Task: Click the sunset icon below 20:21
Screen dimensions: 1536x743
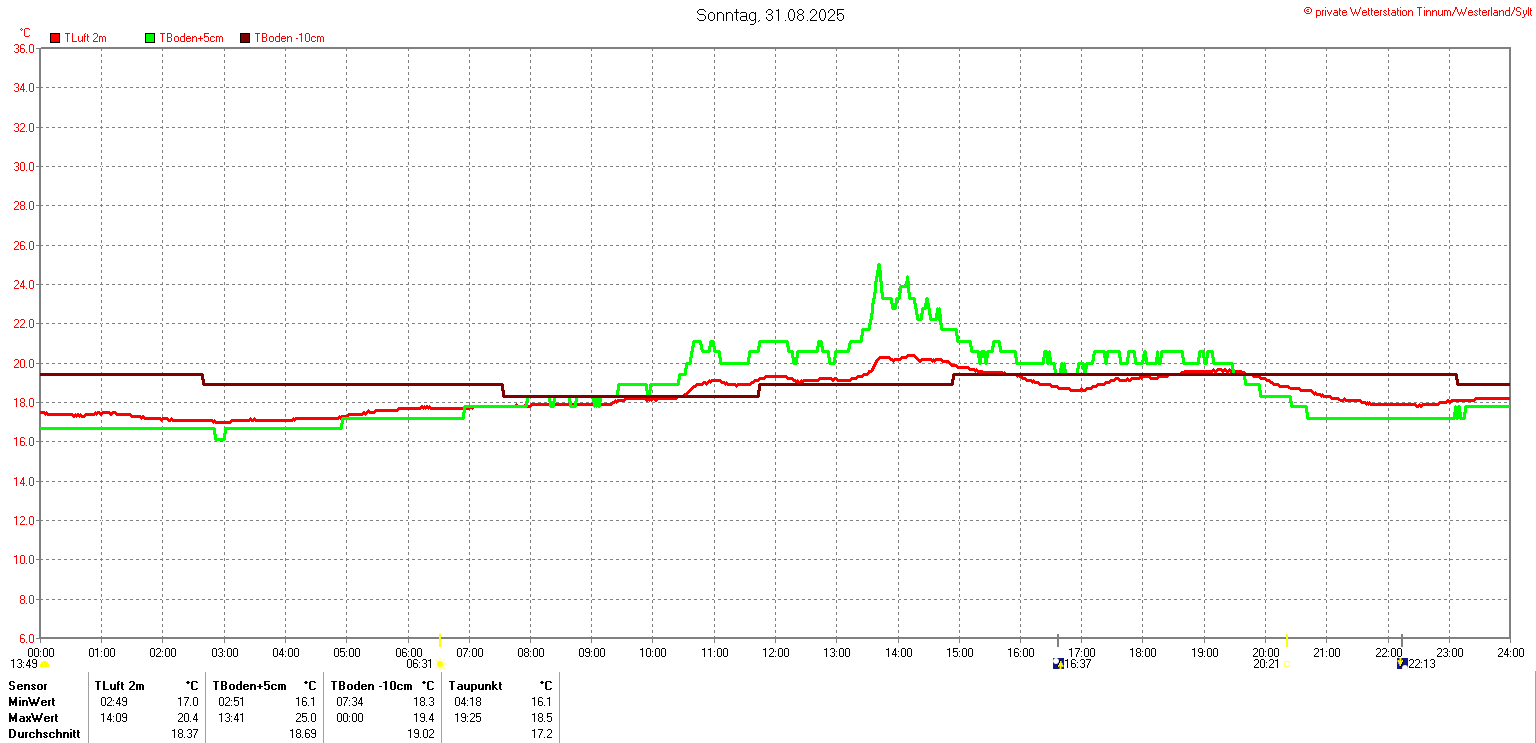Action: coord(1287,664)
